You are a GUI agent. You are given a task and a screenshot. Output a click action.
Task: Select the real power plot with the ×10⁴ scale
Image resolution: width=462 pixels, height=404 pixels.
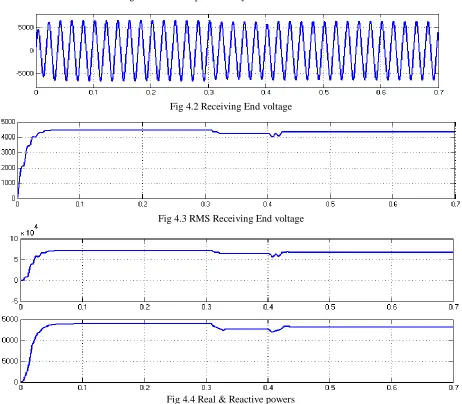pyautogui.click(x=237, y=270)
